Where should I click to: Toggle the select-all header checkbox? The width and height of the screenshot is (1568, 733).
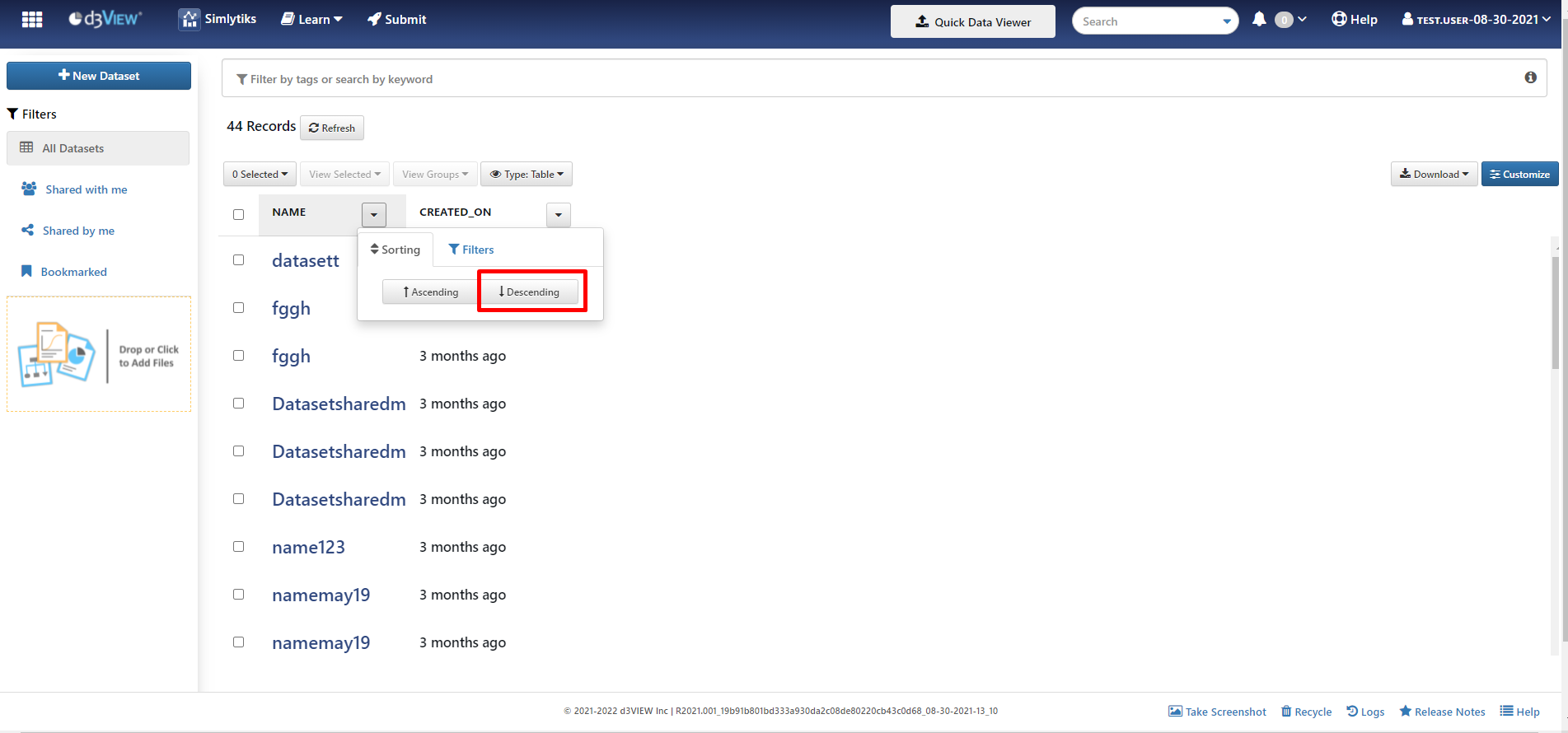point(239,214)
